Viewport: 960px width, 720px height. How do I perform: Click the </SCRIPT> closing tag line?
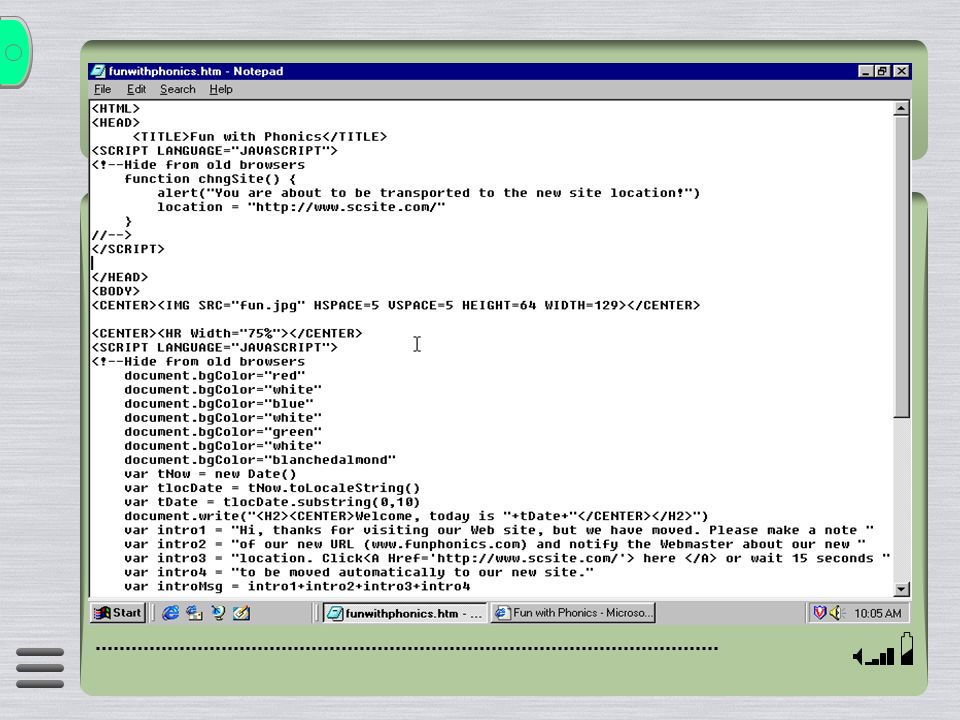tap(128, 249)
